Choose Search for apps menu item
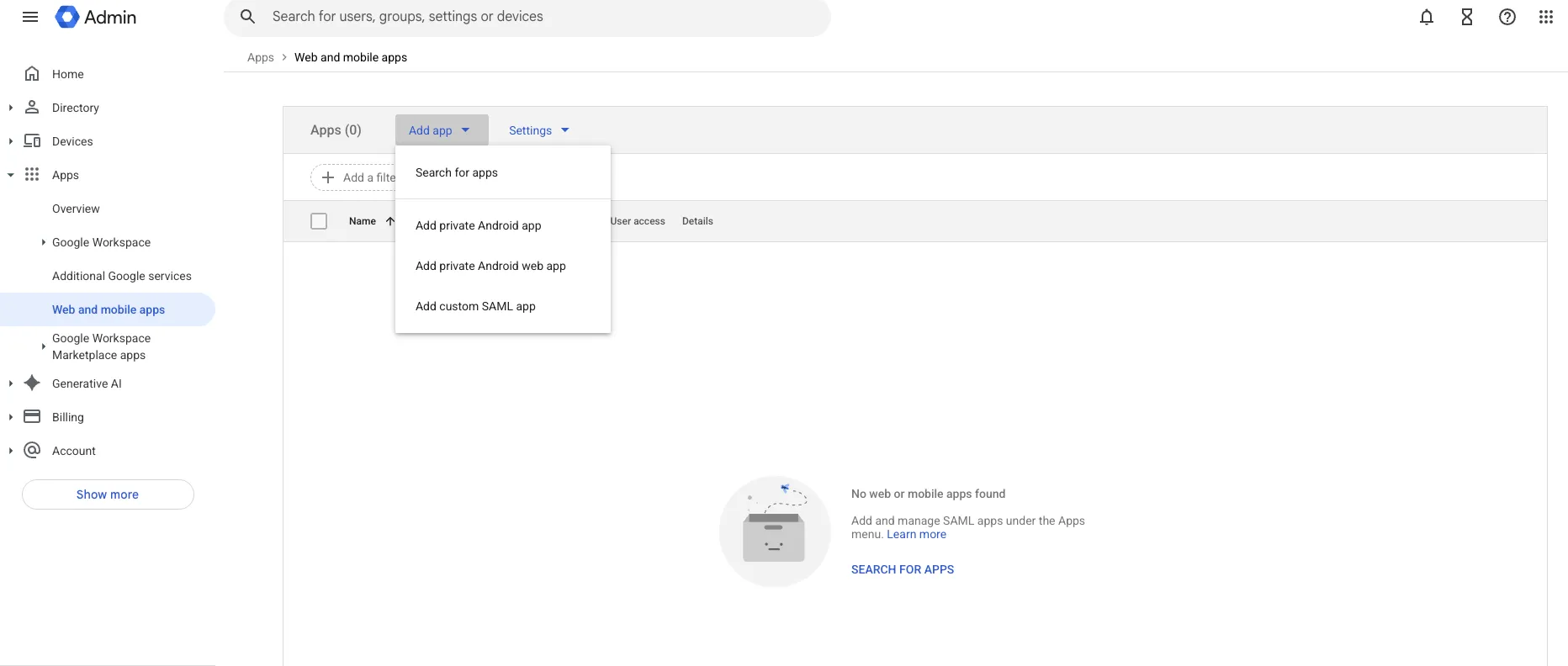The height and width of the screenshot is (666, 1568). (503, 172)
